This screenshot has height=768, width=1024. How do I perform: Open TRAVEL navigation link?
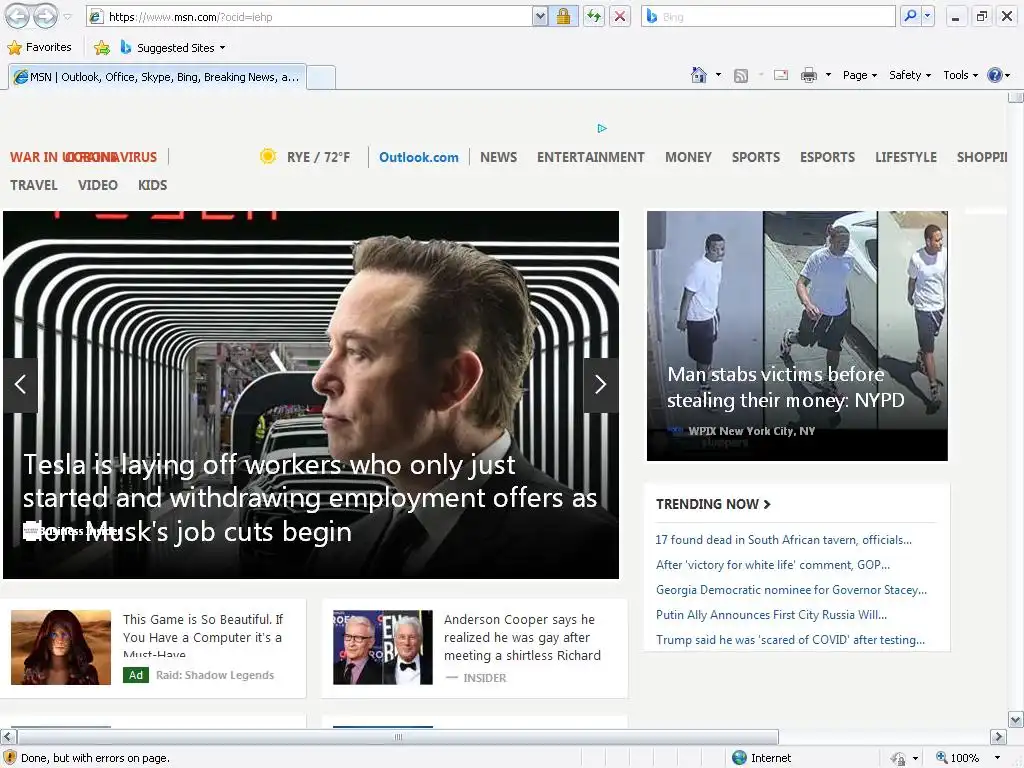[x=34, y=185]
